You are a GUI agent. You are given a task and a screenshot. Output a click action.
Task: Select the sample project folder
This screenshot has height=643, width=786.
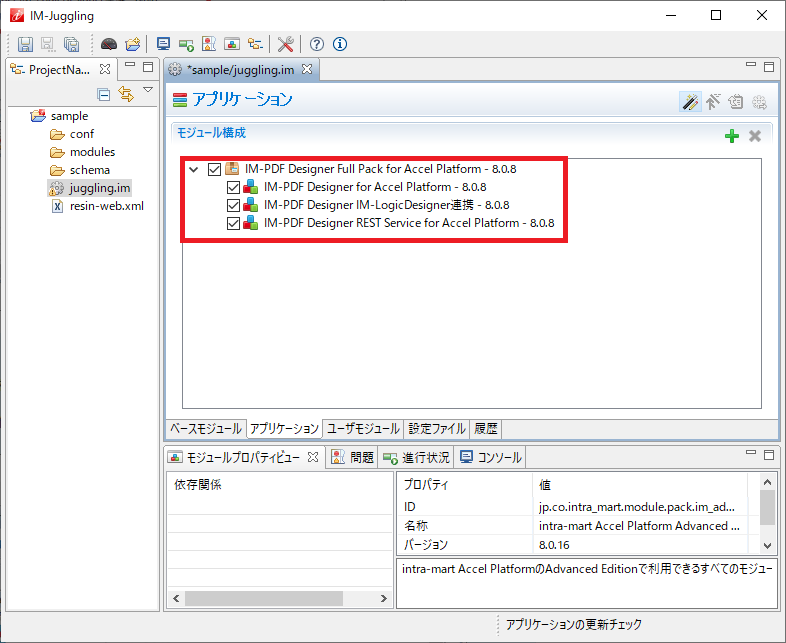pos(69,116)
